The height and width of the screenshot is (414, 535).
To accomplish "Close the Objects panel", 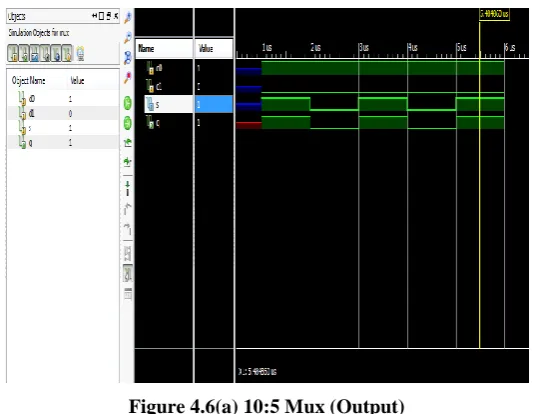I will click(x=116, y=16).
